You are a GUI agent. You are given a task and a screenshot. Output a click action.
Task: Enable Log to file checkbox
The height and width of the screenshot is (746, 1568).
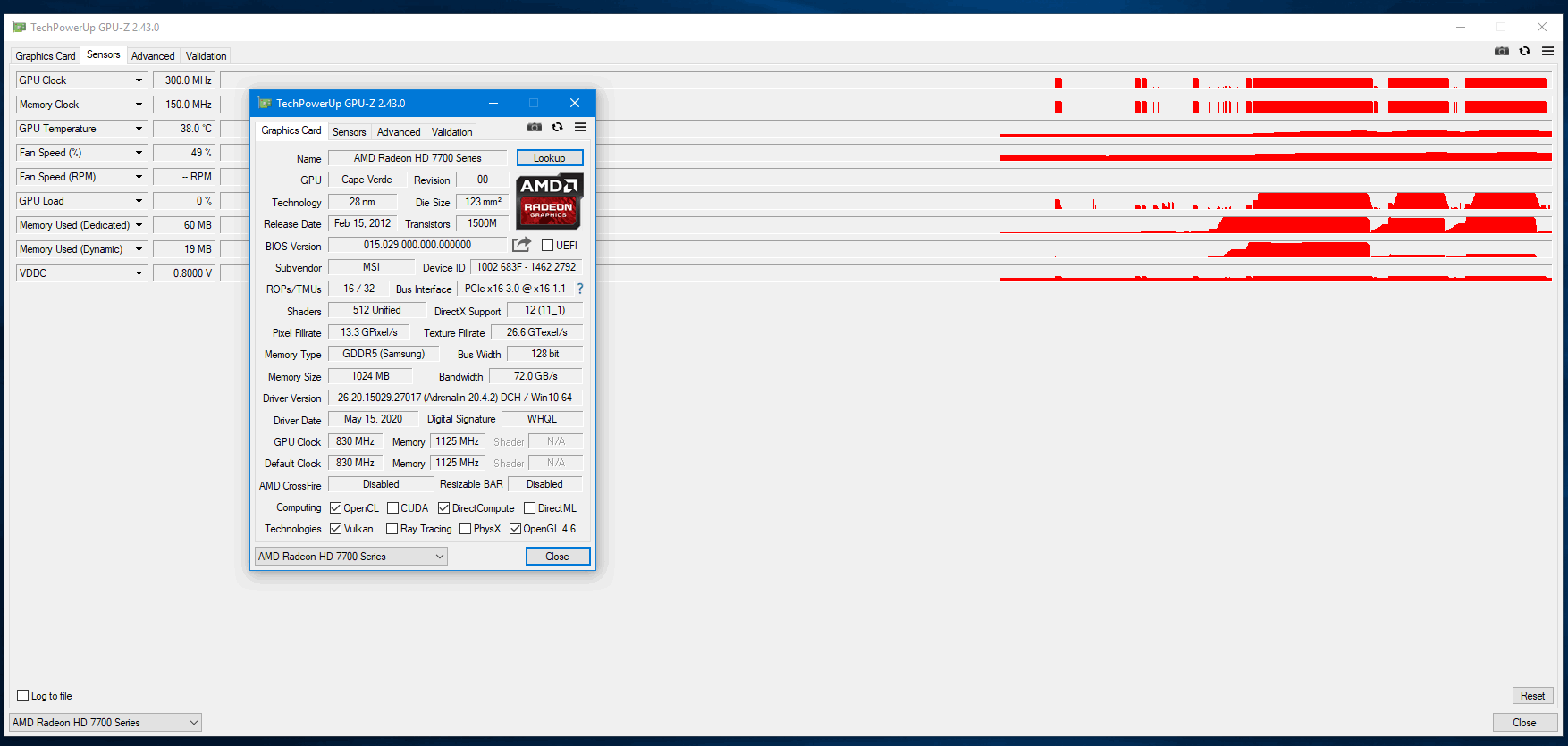[x=23, y=695]
